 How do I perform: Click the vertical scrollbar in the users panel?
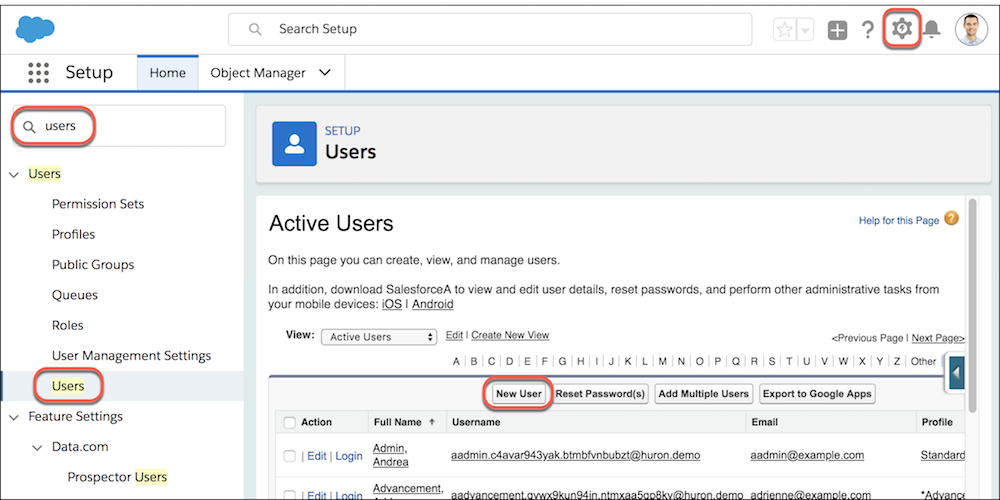click(972, 300)
